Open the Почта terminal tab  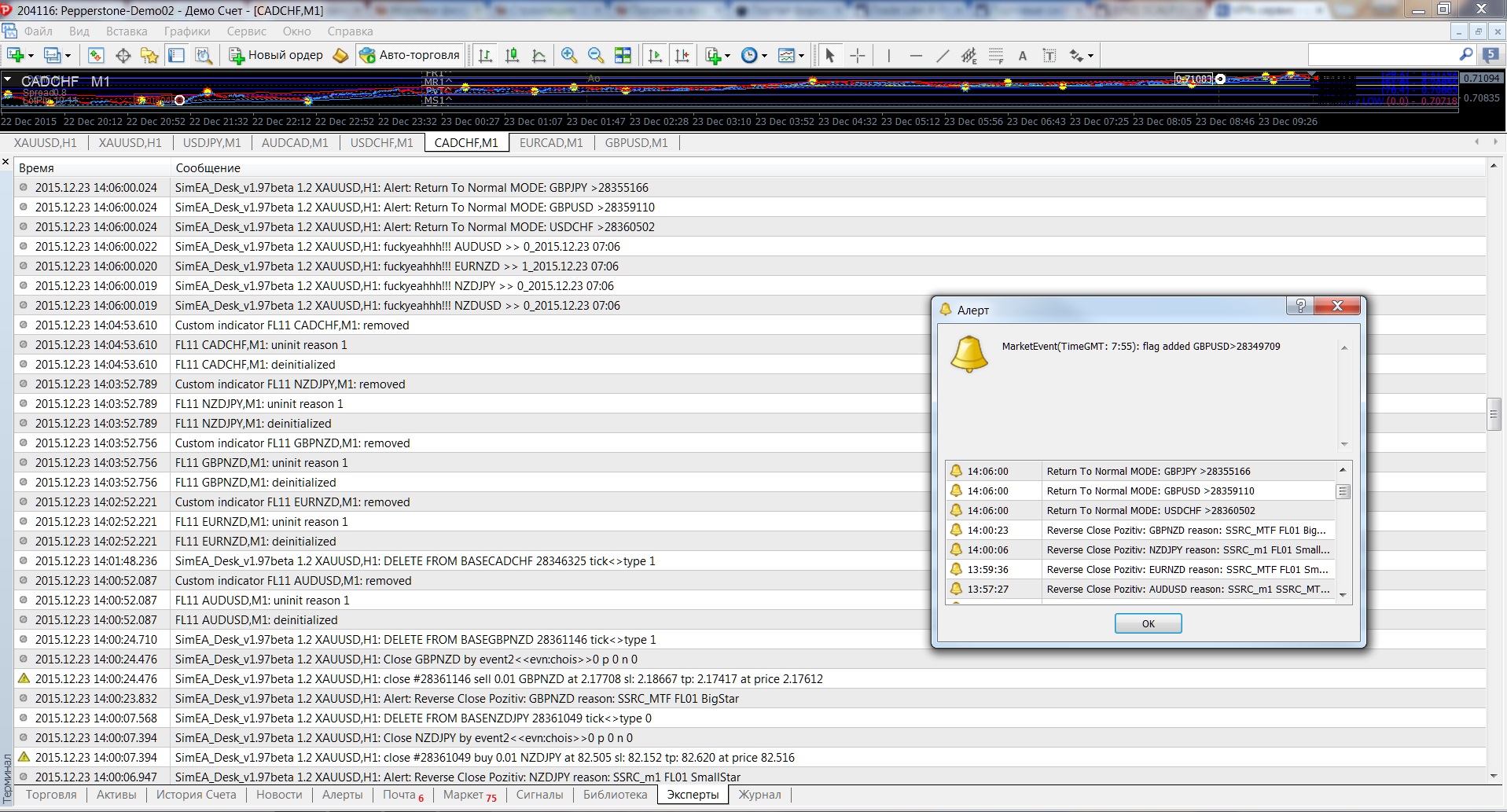[402, 795]
